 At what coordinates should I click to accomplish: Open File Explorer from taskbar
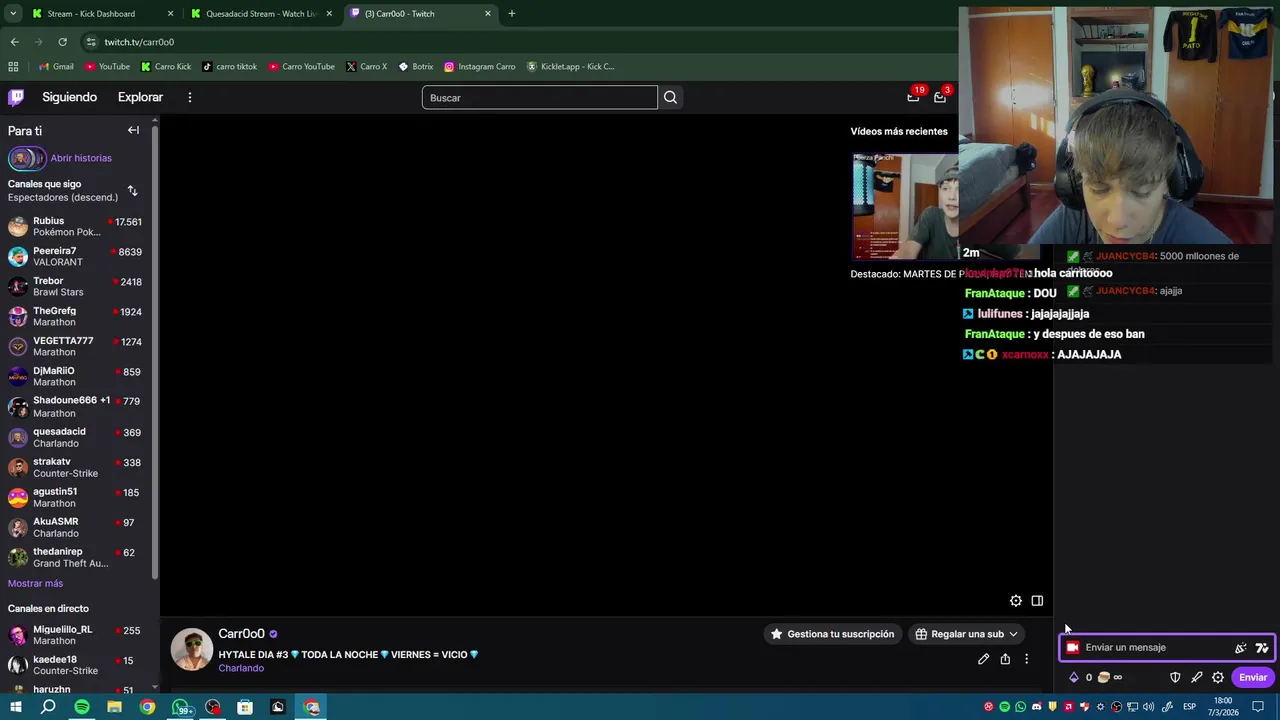point(114,707)
